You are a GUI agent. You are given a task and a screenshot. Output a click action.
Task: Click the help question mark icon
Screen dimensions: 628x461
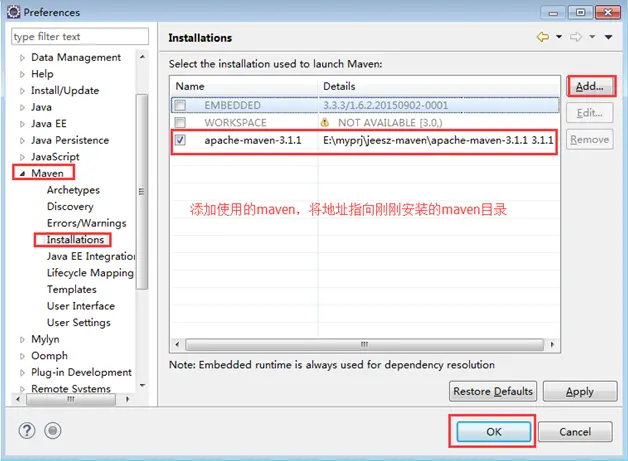point(27,431)
